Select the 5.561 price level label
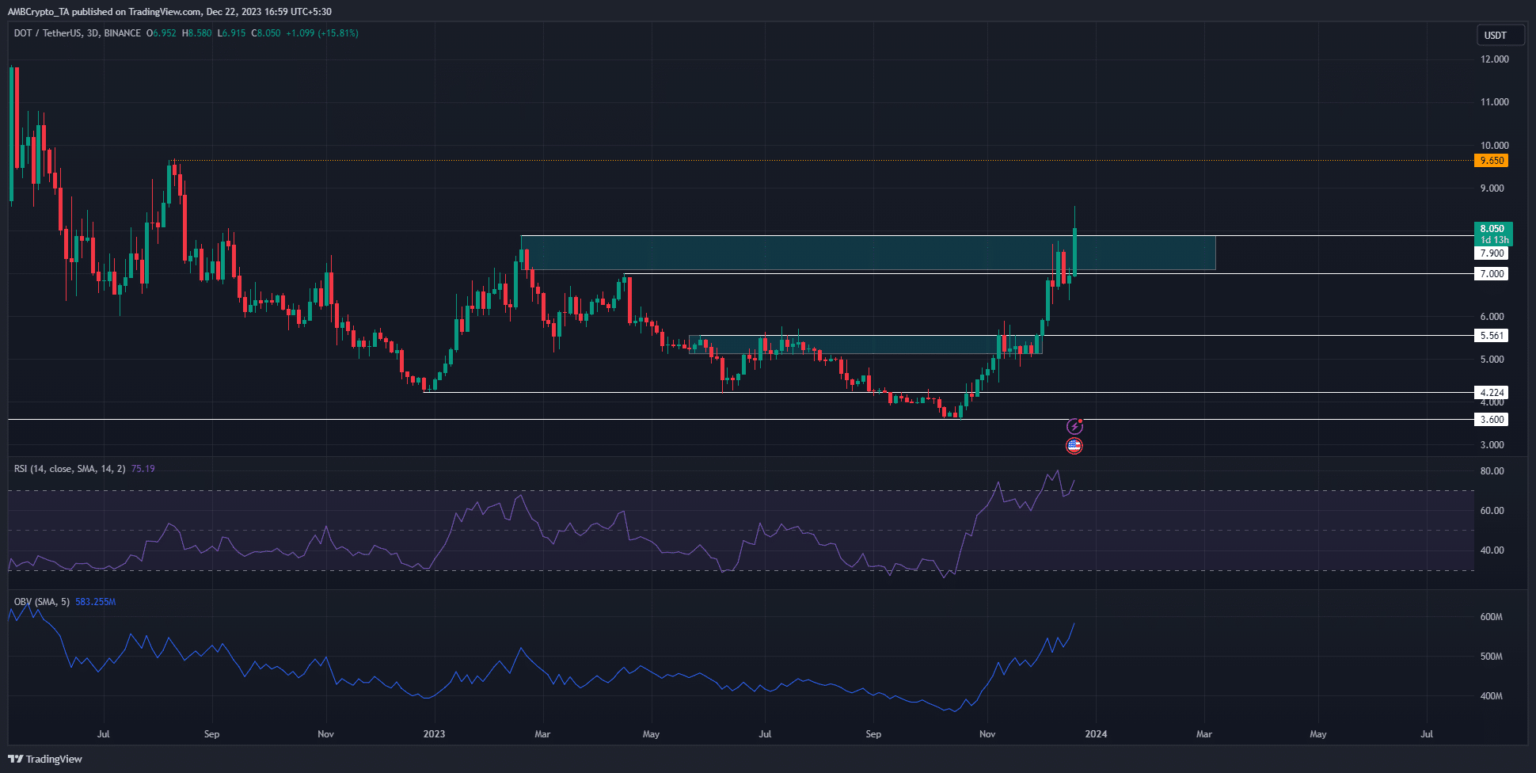1536x773 pixels. tap(1491, 336)
